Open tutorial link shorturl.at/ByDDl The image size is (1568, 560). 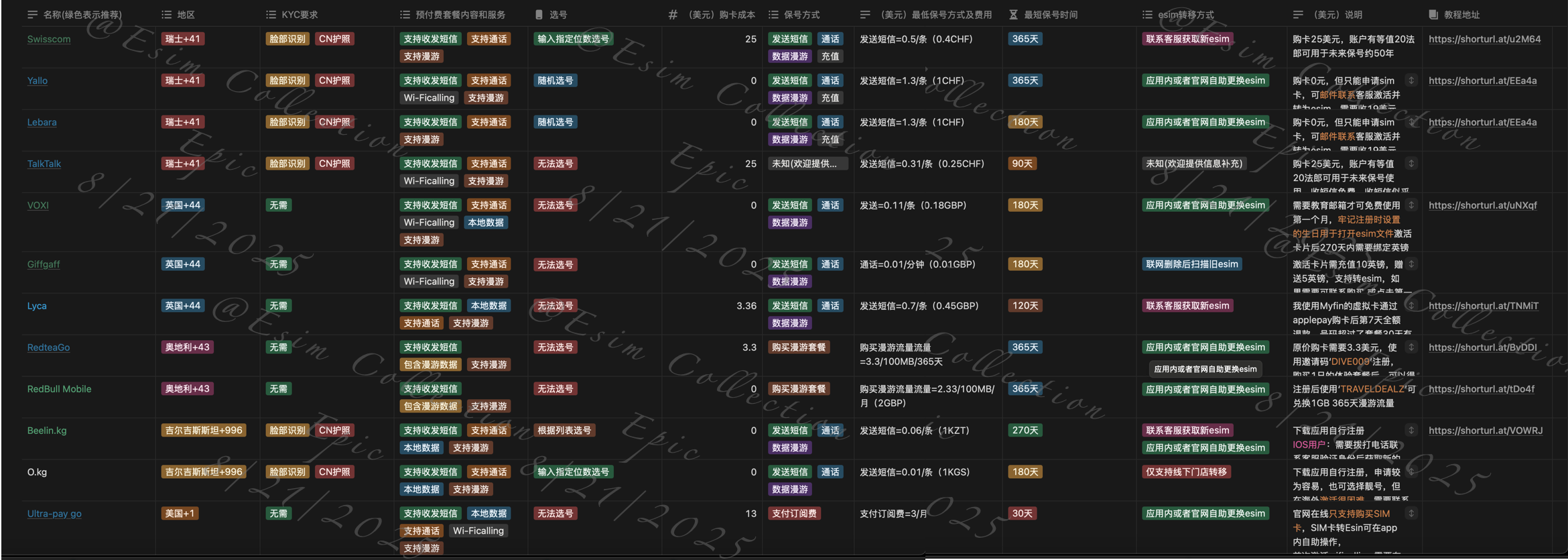tap(1482, 347)
